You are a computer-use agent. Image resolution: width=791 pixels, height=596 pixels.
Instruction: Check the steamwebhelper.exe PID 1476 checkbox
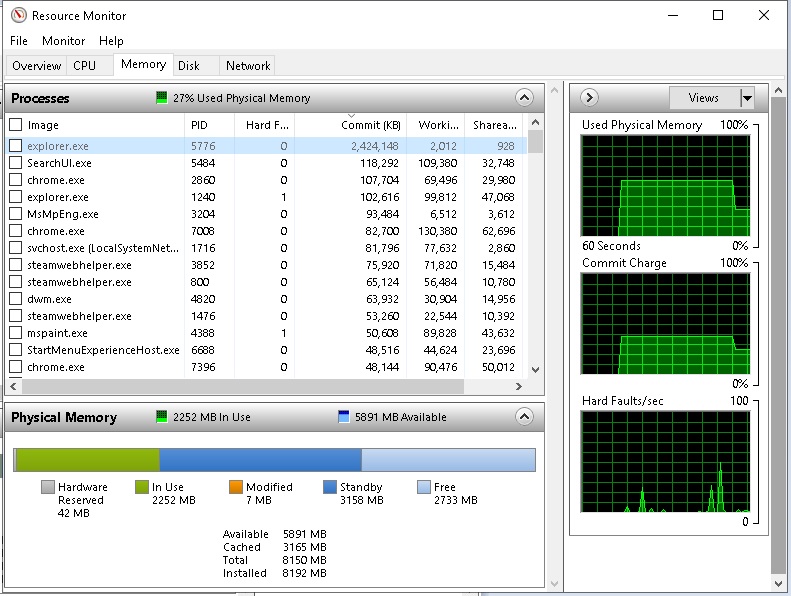16,316
